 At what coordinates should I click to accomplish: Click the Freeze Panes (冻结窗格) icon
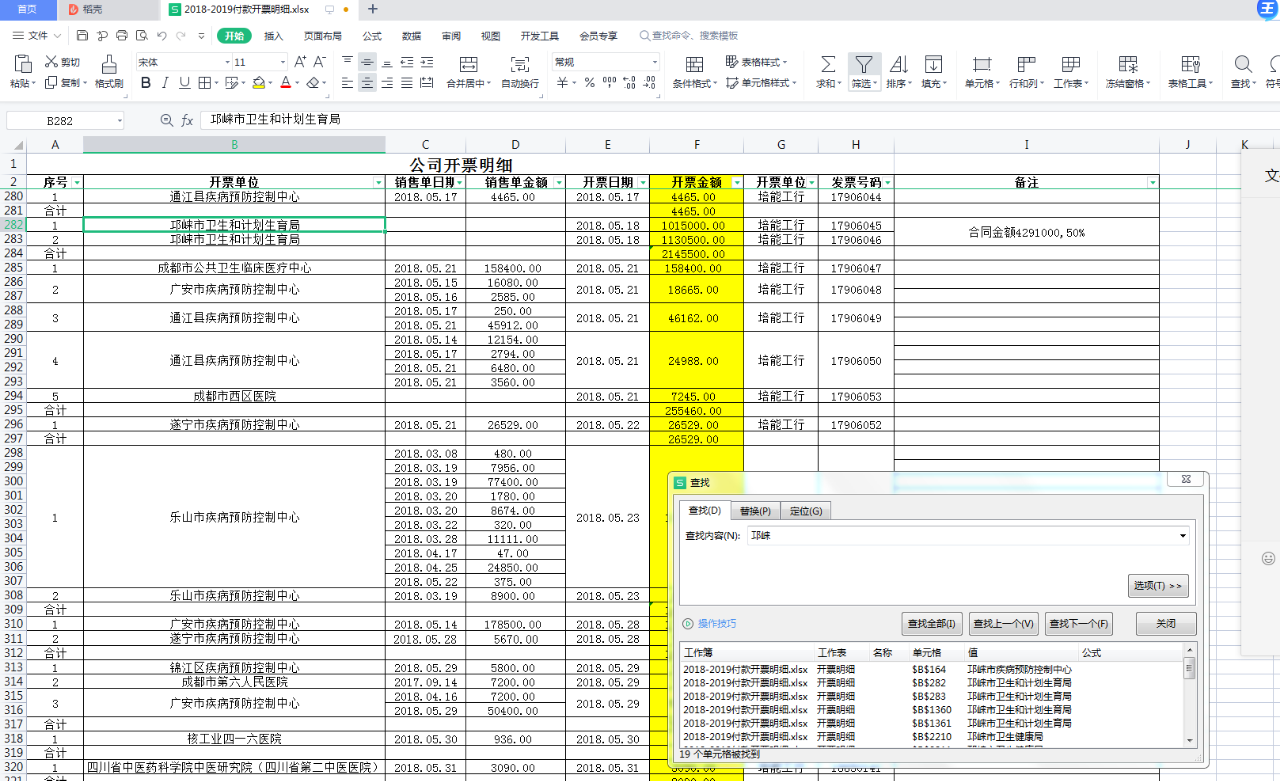pos(1127,64)
